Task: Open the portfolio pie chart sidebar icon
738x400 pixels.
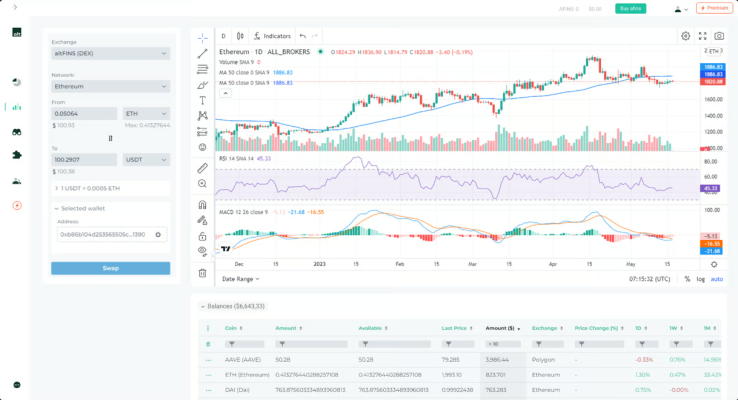Action: [17, 82]
